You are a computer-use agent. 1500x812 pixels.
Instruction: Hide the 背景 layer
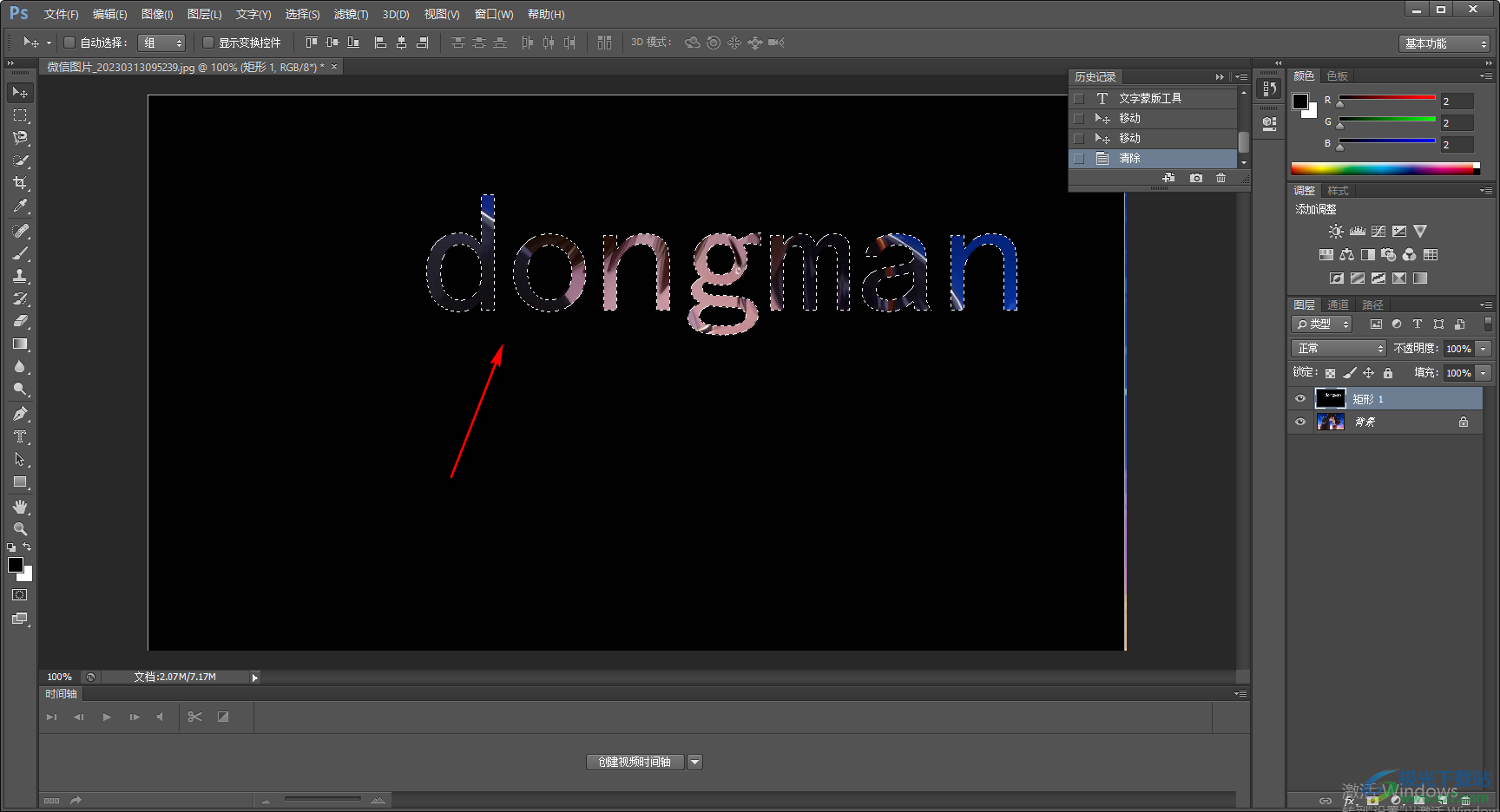click(x=1300, y=422)
